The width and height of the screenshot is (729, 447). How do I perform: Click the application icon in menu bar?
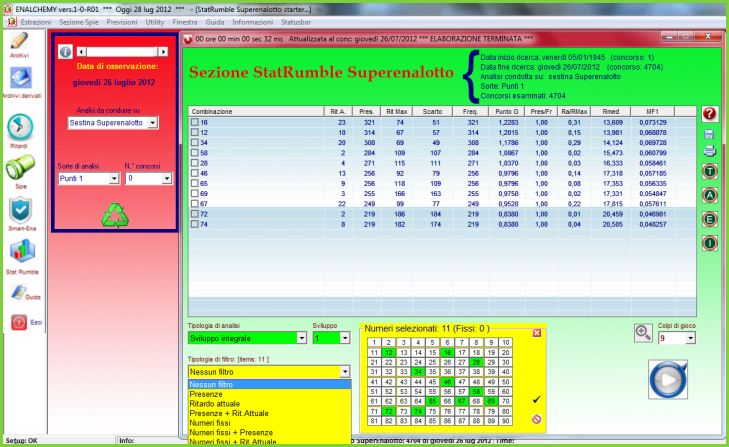point(12,22)
